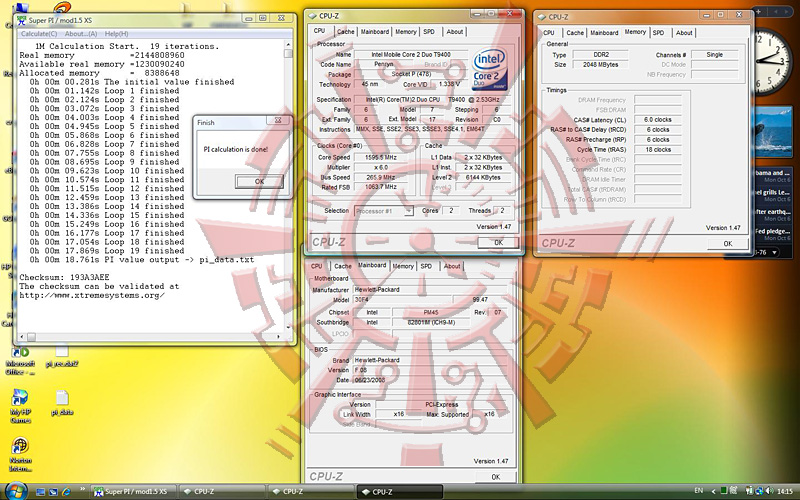The image size is (800, 500).
Task: Activate Super PI / mod1.5 XS taskbar button
Action: [135, 492]
